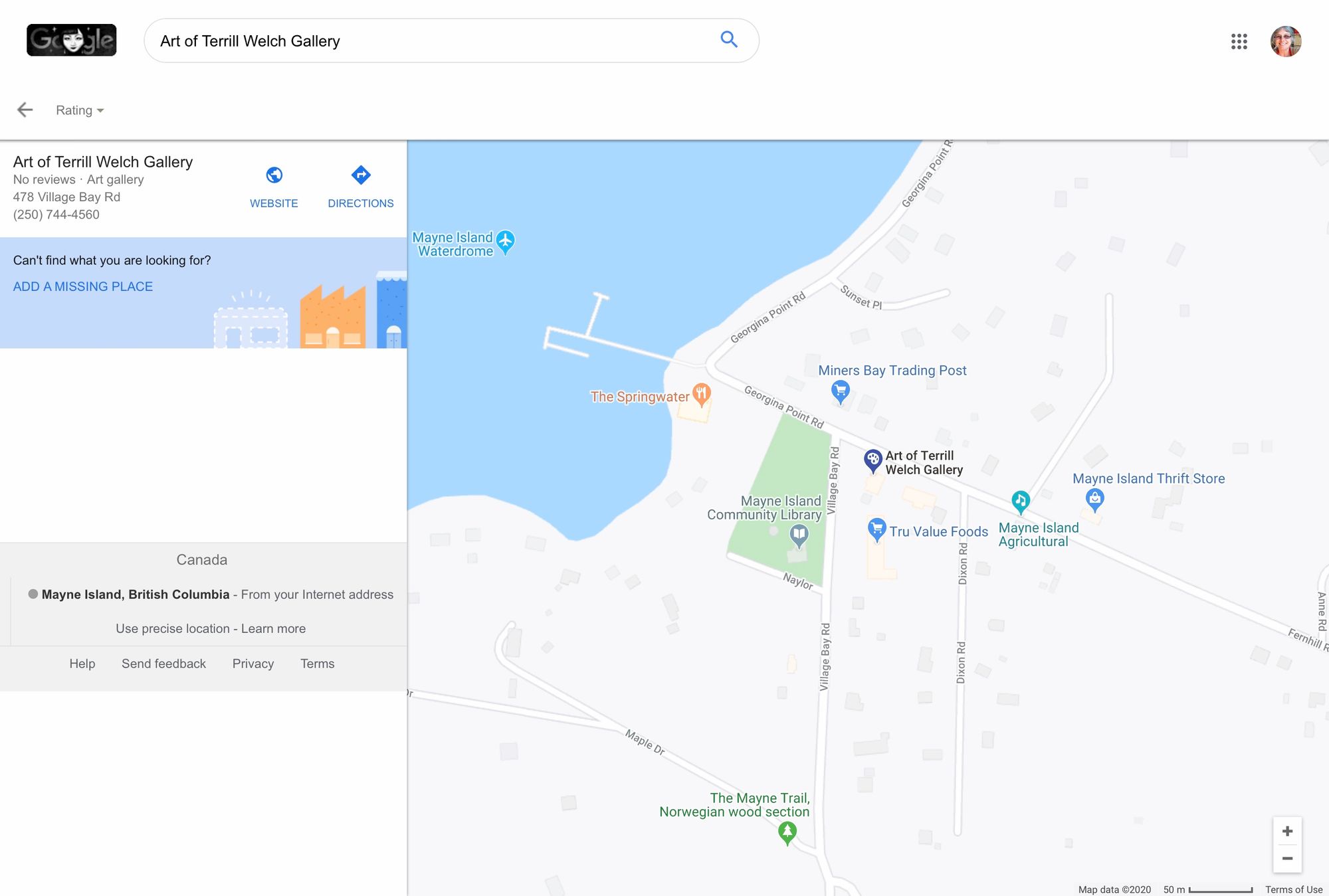Image resolution: width=1329 pixels, height=896 pixels.
Task: Open the Privacy footer link
Action: coord(253,664)
